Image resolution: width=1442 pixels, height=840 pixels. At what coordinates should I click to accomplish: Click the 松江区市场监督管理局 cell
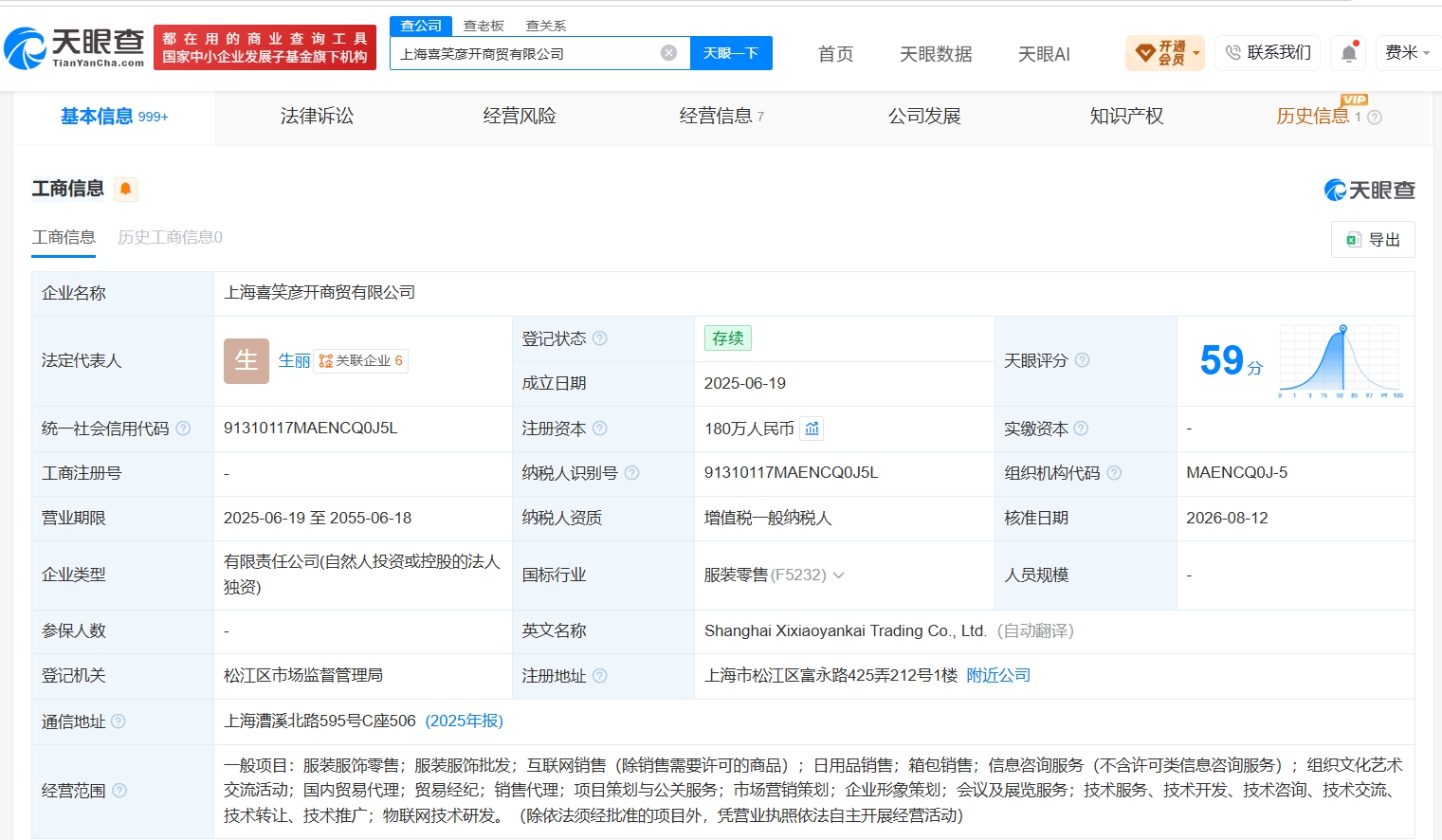click(303, 675)
